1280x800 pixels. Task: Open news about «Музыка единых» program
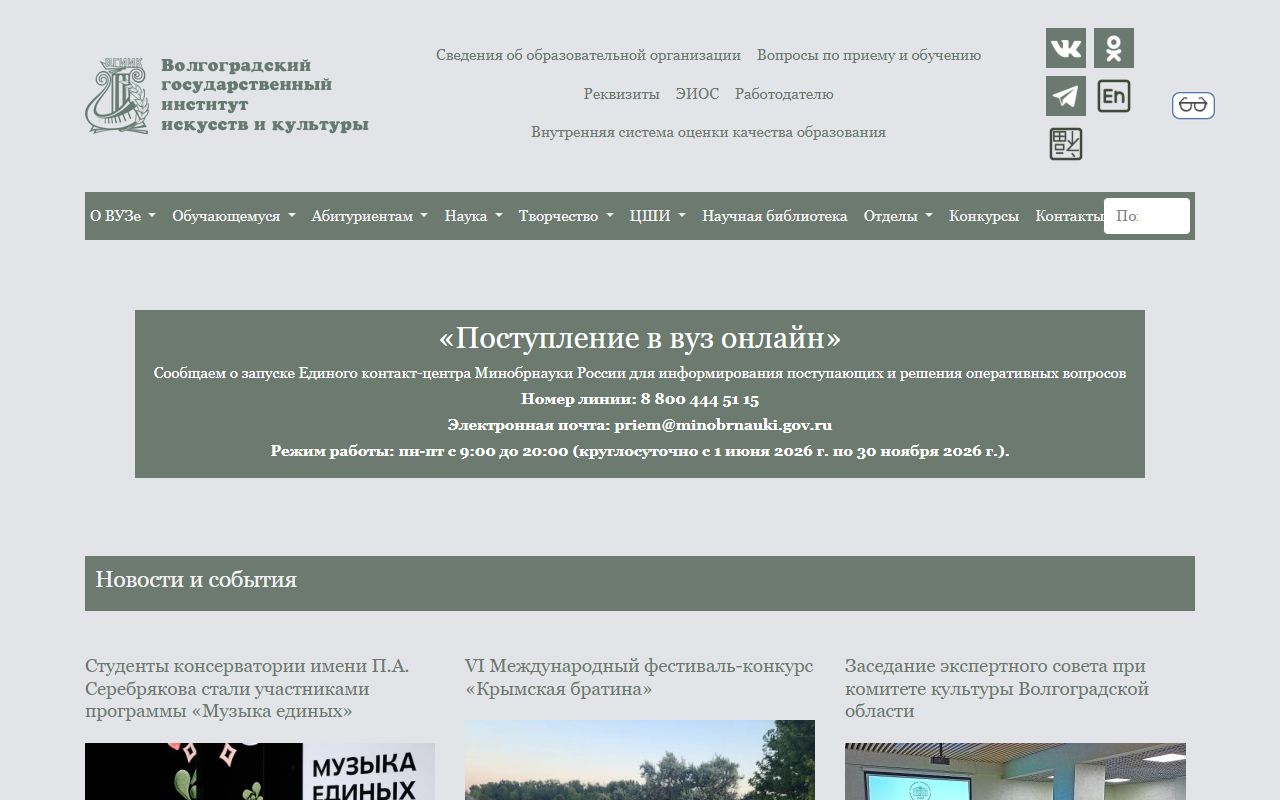pyautogui.click(x=247, y=689)
